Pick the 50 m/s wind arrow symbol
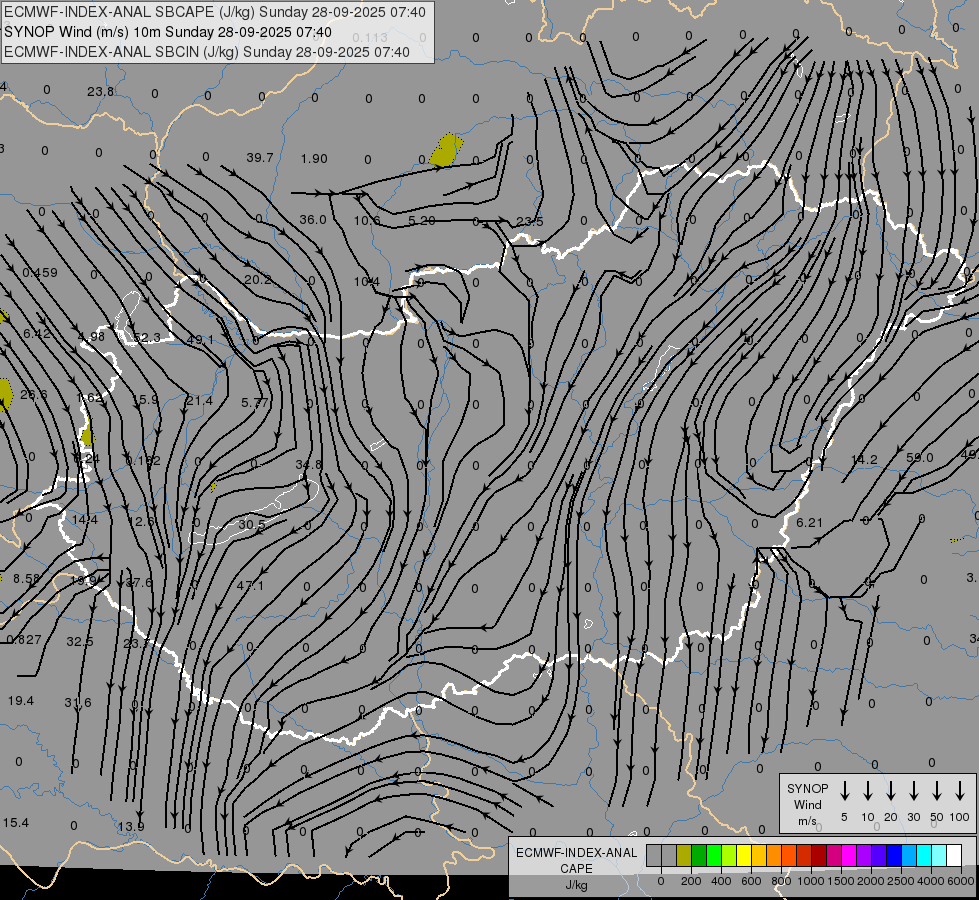Image resolution: width=979 pixels, height=900 pixels. 937,791
